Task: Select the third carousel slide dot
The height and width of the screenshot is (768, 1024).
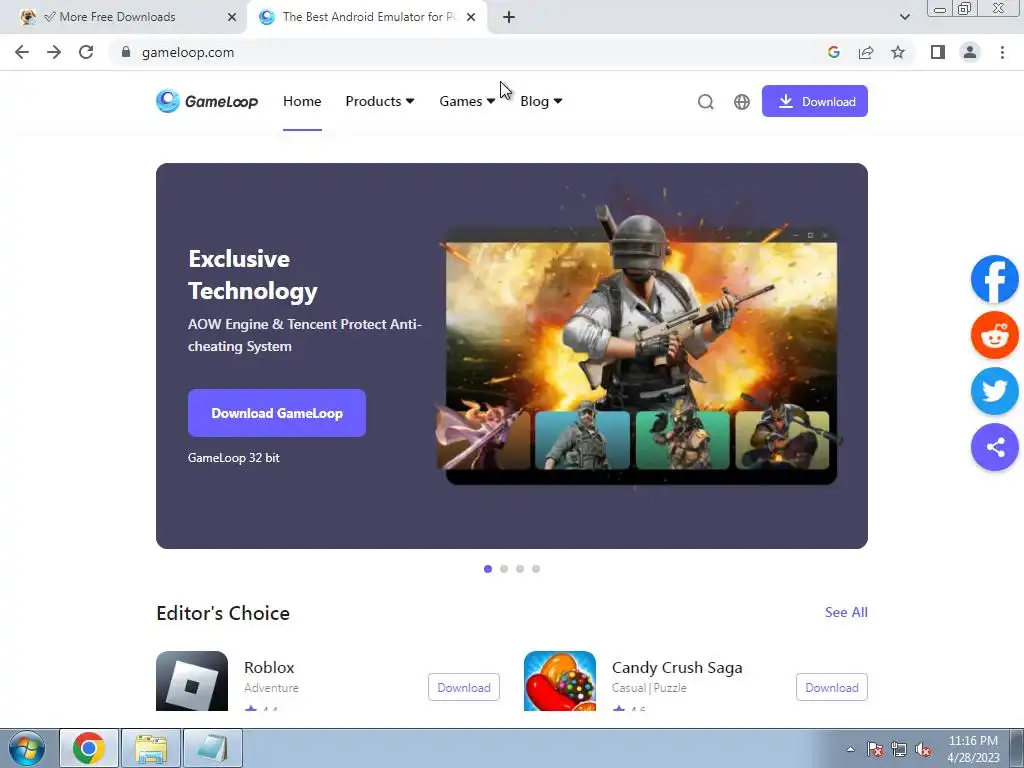Action: pyautogui.click(x=520, y=569)
